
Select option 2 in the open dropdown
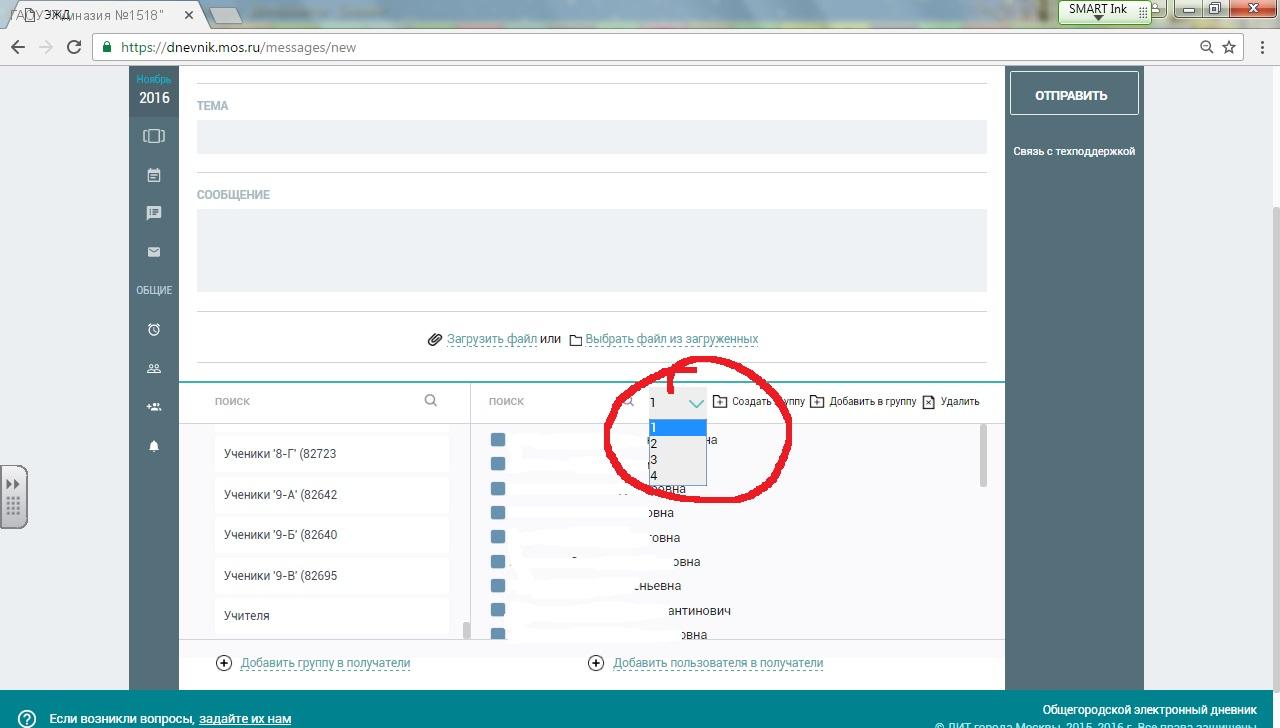point(677,444)
